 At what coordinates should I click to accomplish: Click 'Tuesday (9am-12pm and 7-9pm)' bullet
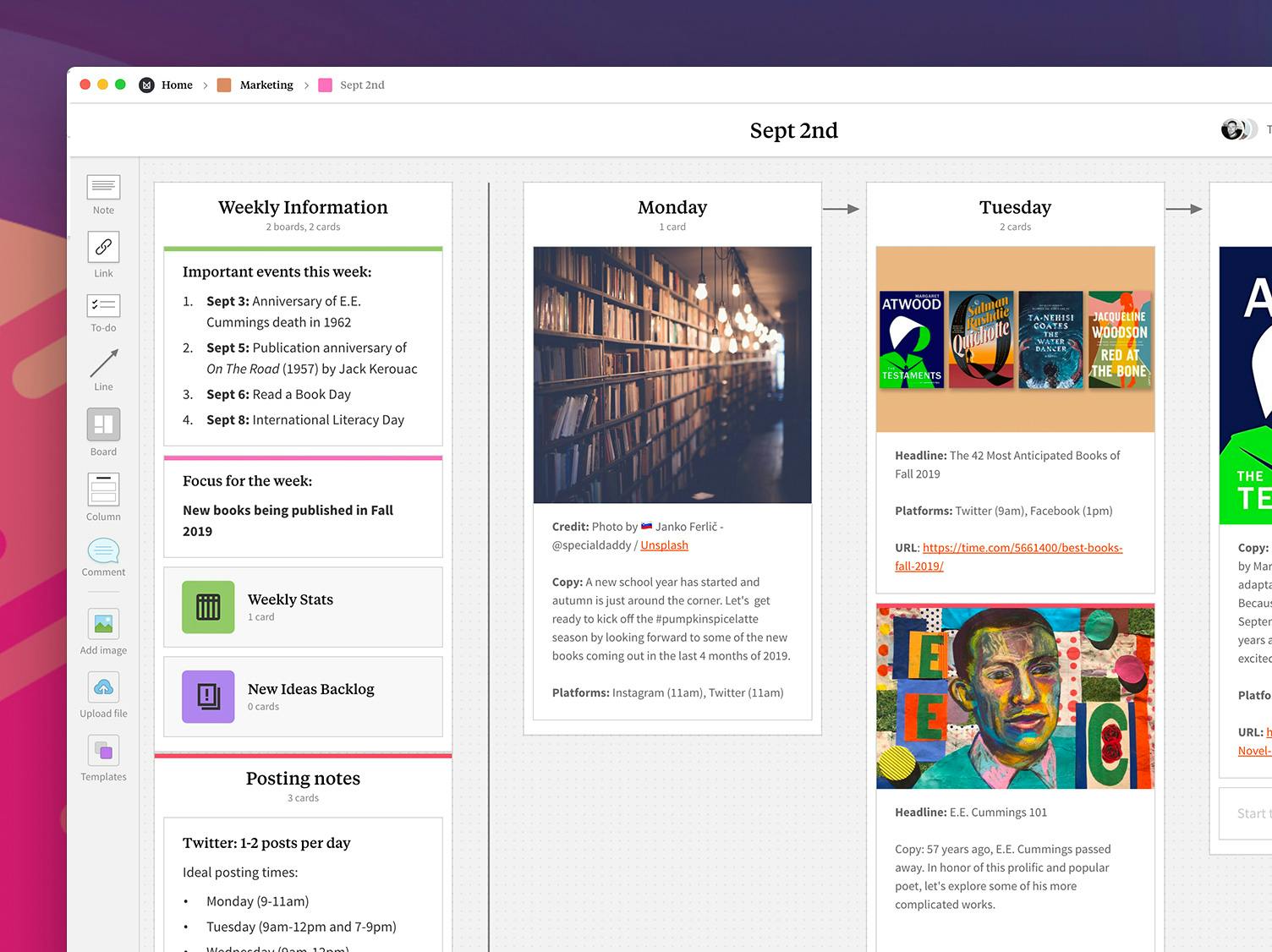(x=301, y=927)
